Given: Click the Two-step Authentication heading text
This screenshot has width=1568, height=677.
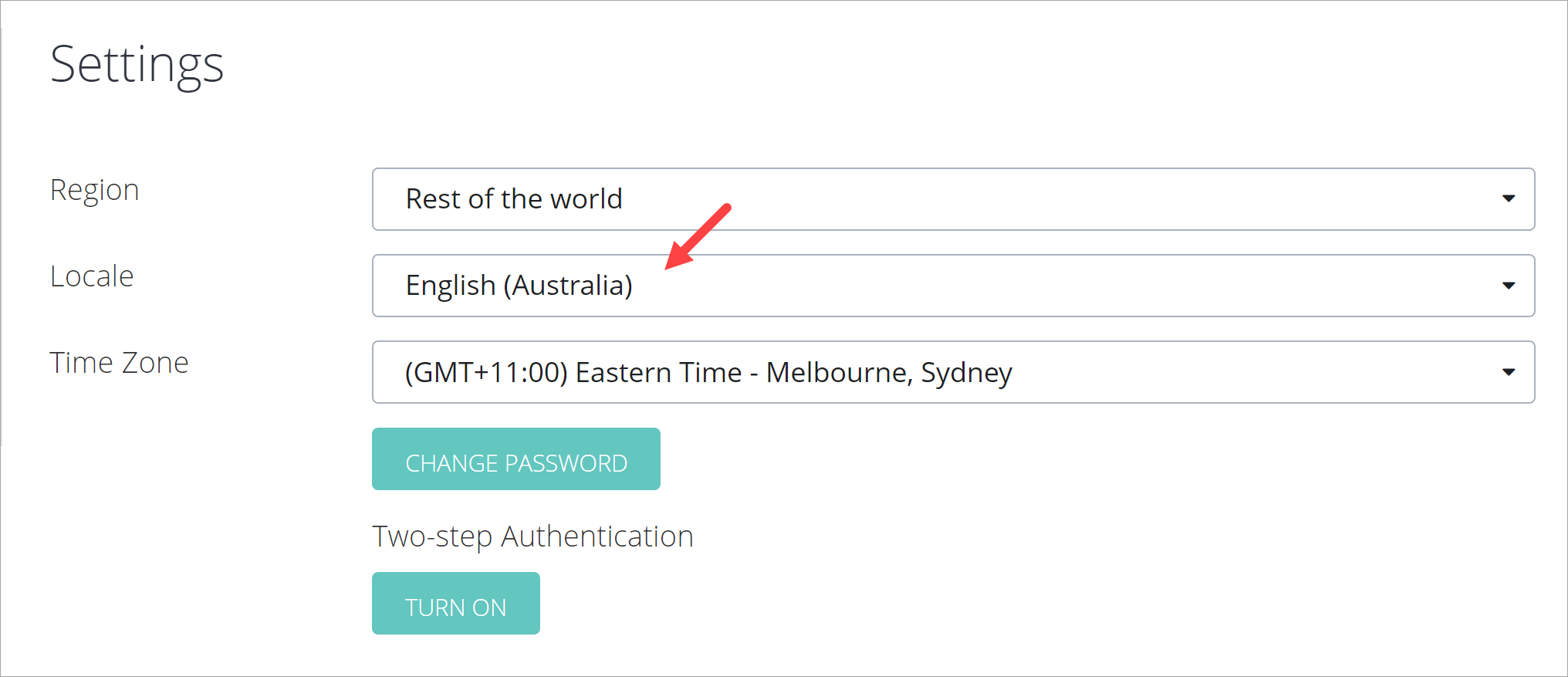Looking at the screenshot, I should pos(532,537).
